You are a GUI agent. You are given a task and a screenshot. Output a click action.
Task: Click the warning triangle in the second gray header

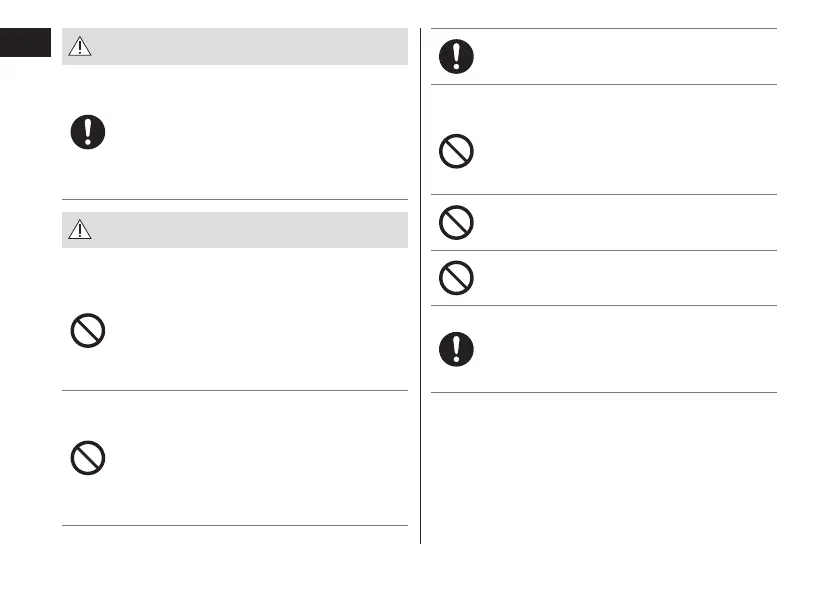coord(81,231)
